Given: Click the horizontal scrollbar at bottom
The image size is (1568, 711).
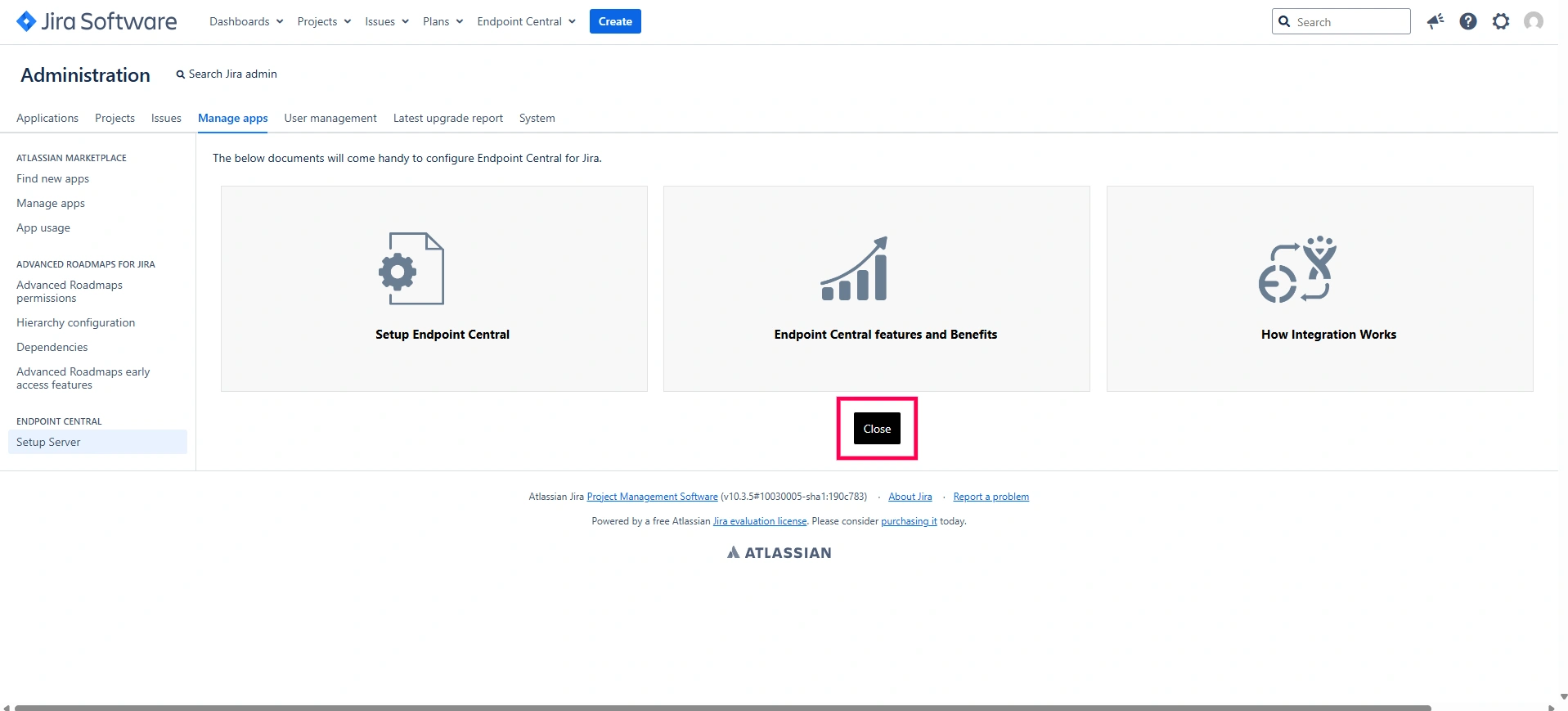Looking at the screenshot, I should point(723,707).
